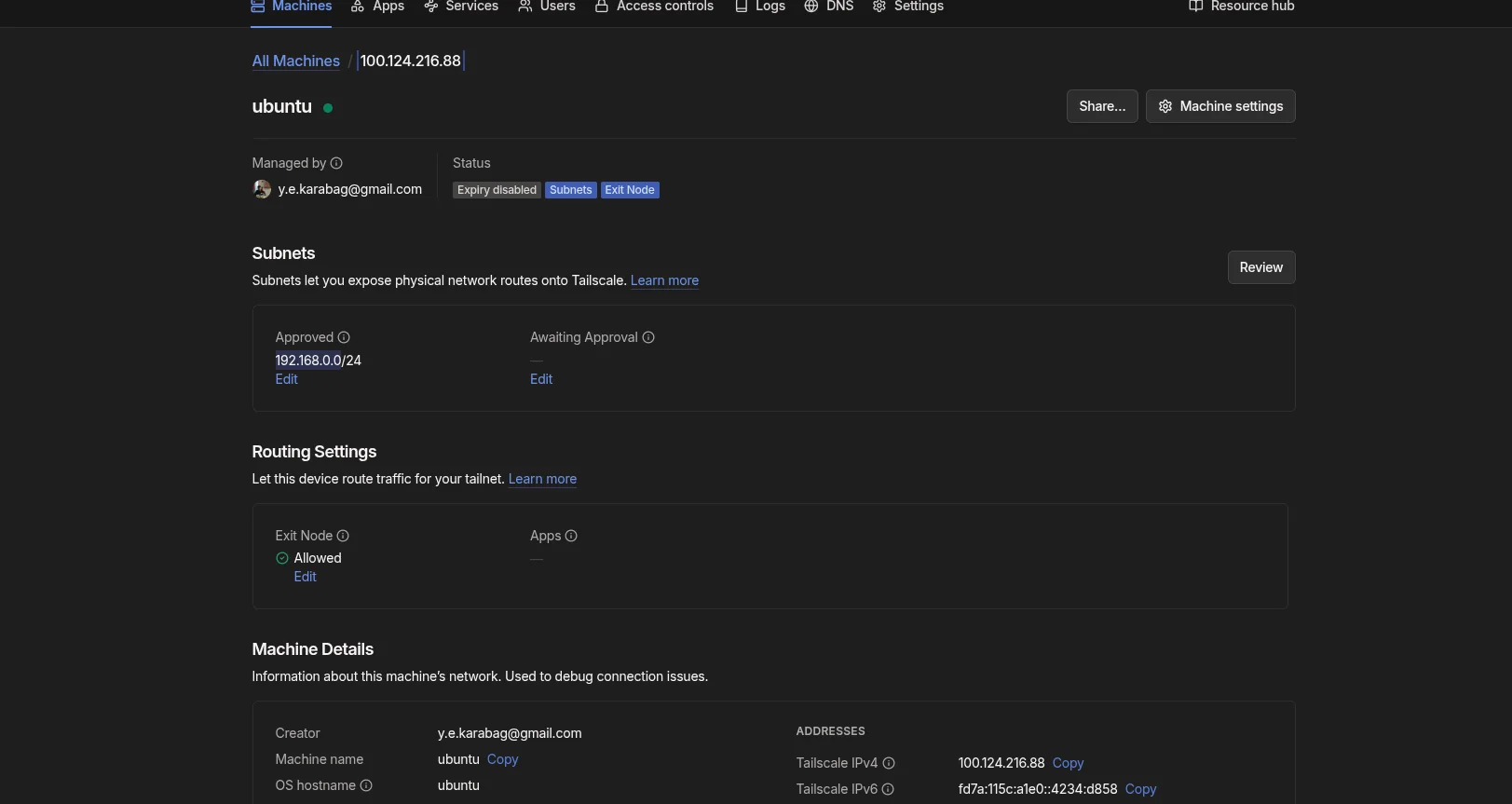1512x804 pixels.
Task: Open Access controls tab
Action: tap(654, 7)
